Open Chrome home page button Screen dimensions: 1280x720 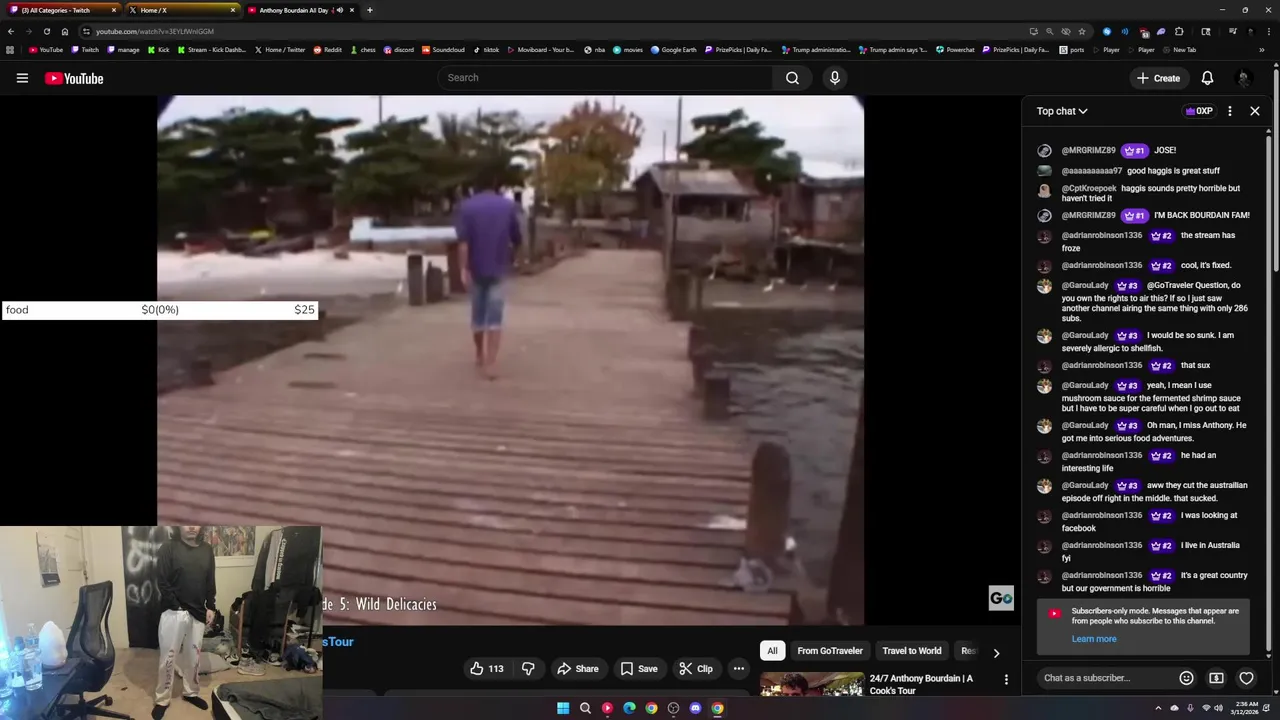pos(65,31)
